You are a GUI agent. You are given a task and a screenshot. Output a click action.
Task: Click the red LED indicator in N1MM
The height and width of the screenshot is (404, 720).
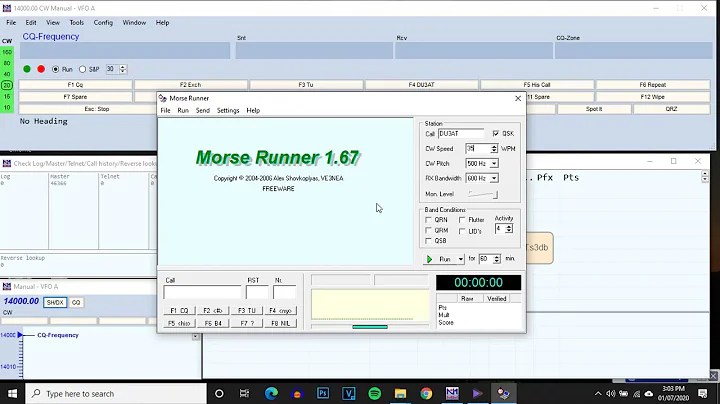point(41,69)
